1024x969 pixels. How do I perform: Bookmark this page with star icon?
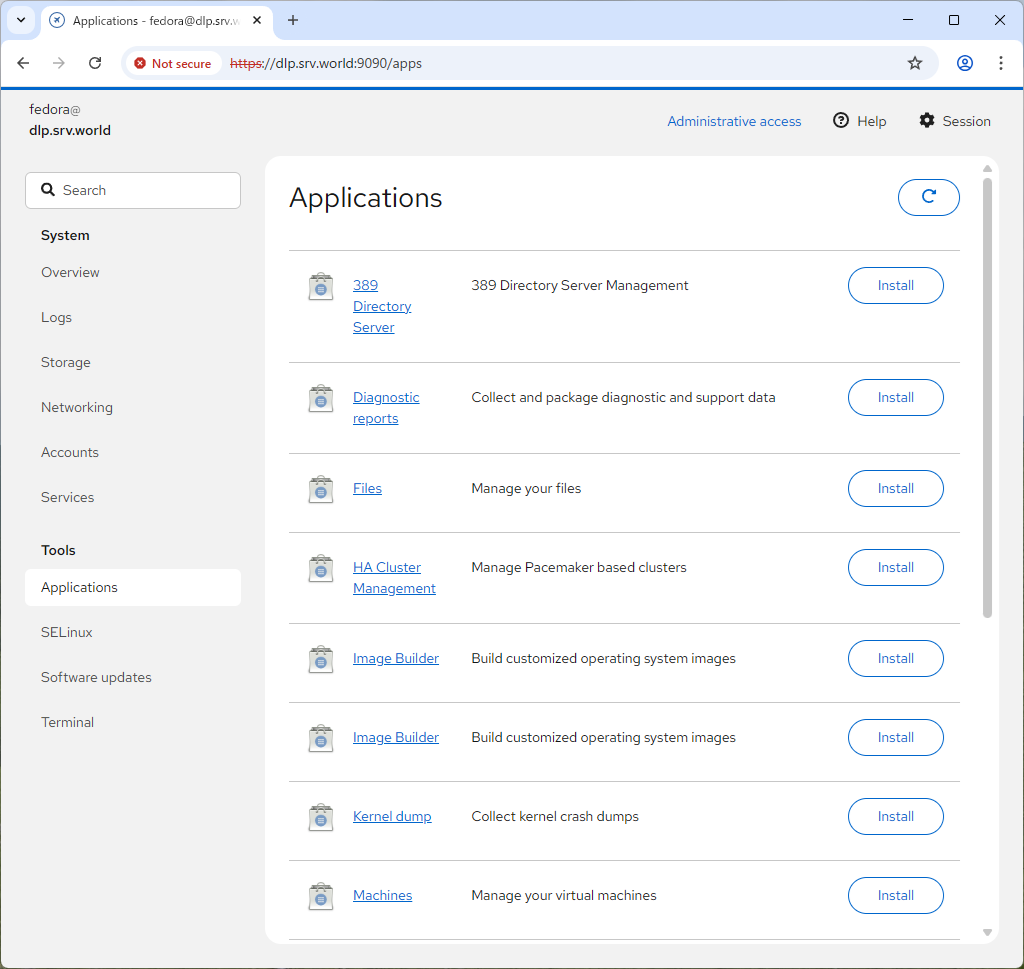pyautogui.click(x=914, y=63)
